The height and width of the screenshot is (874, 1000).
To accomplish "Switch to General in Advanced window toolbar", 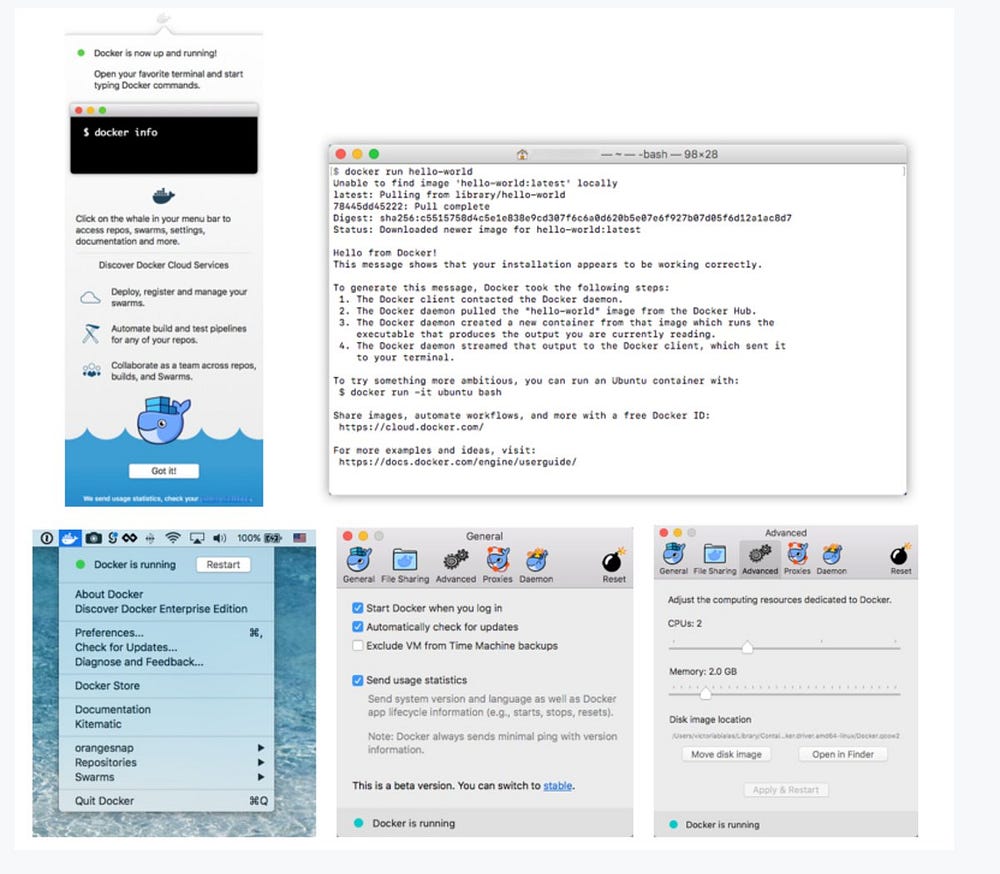I will pos(673,559).
